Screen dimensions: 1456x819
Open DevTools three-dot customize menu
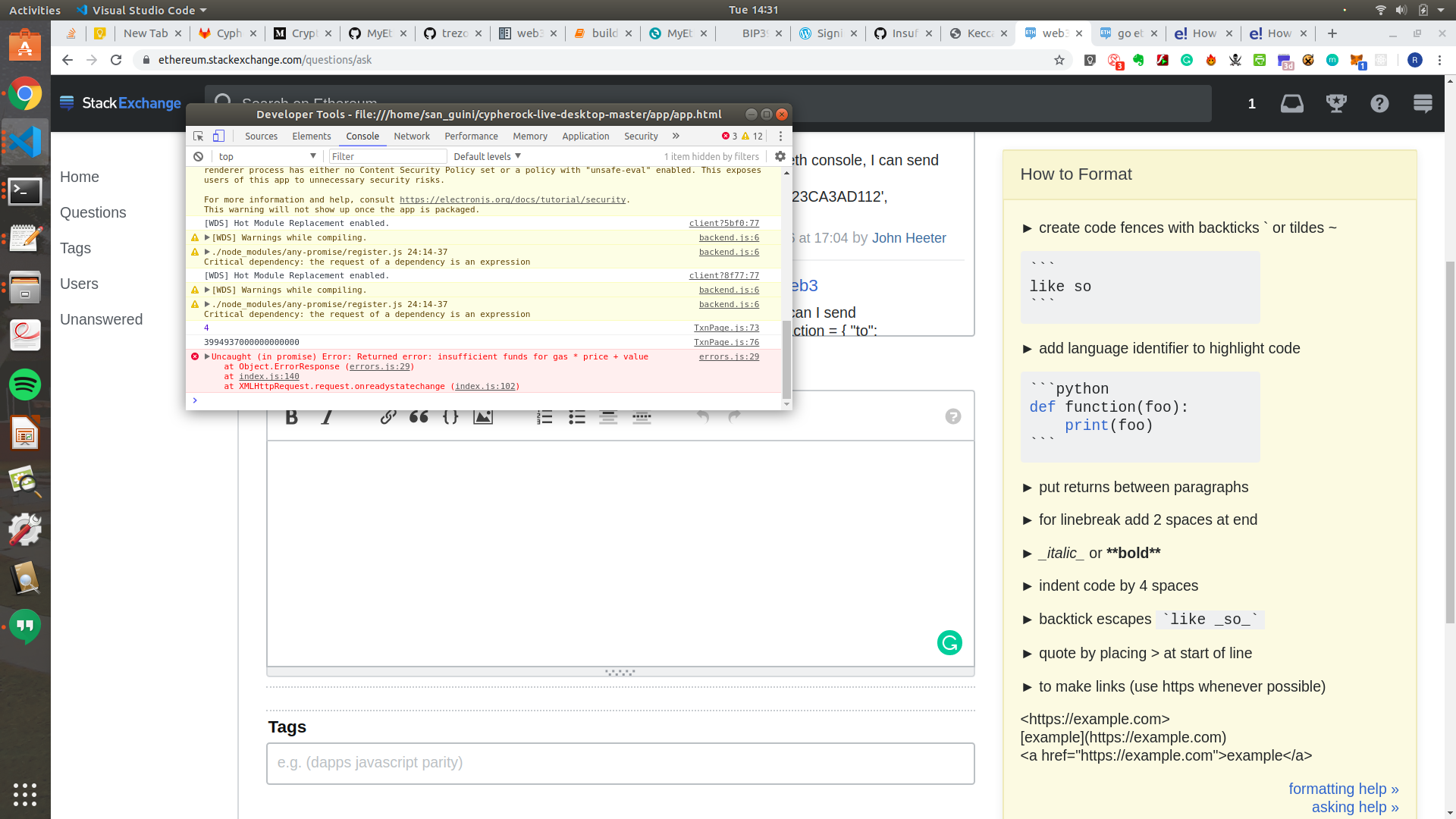click(x=780, y=136)
